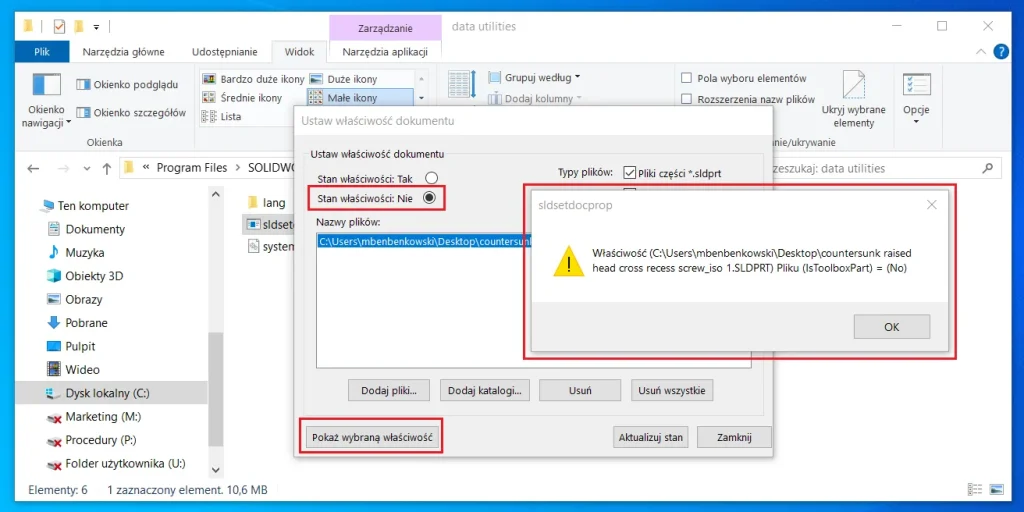Expand layout gallery more arrow

pos(421,98)
